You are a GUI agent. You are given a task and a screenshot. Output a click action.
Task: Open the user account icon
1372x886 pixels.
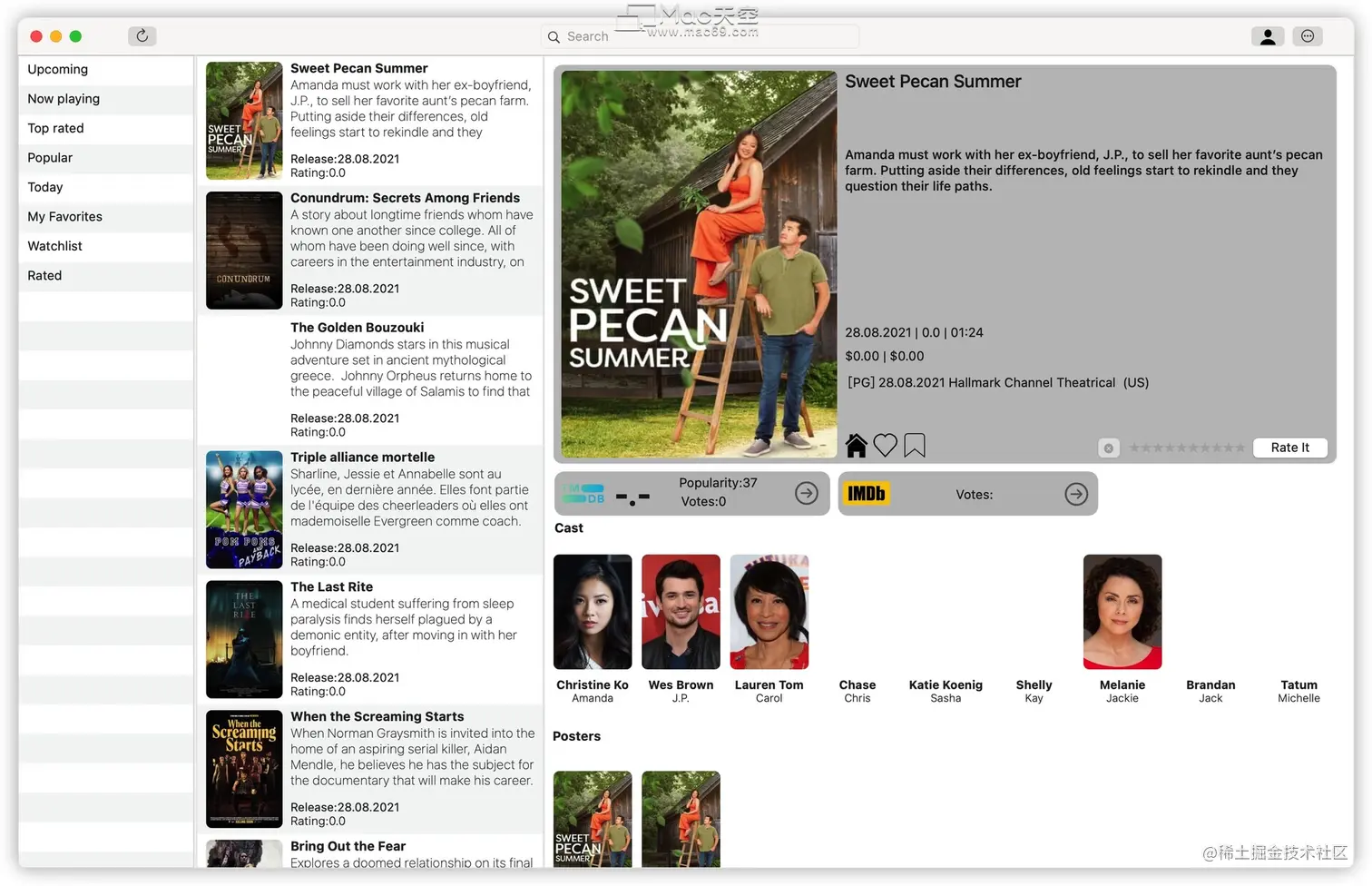coord(1268,36)
